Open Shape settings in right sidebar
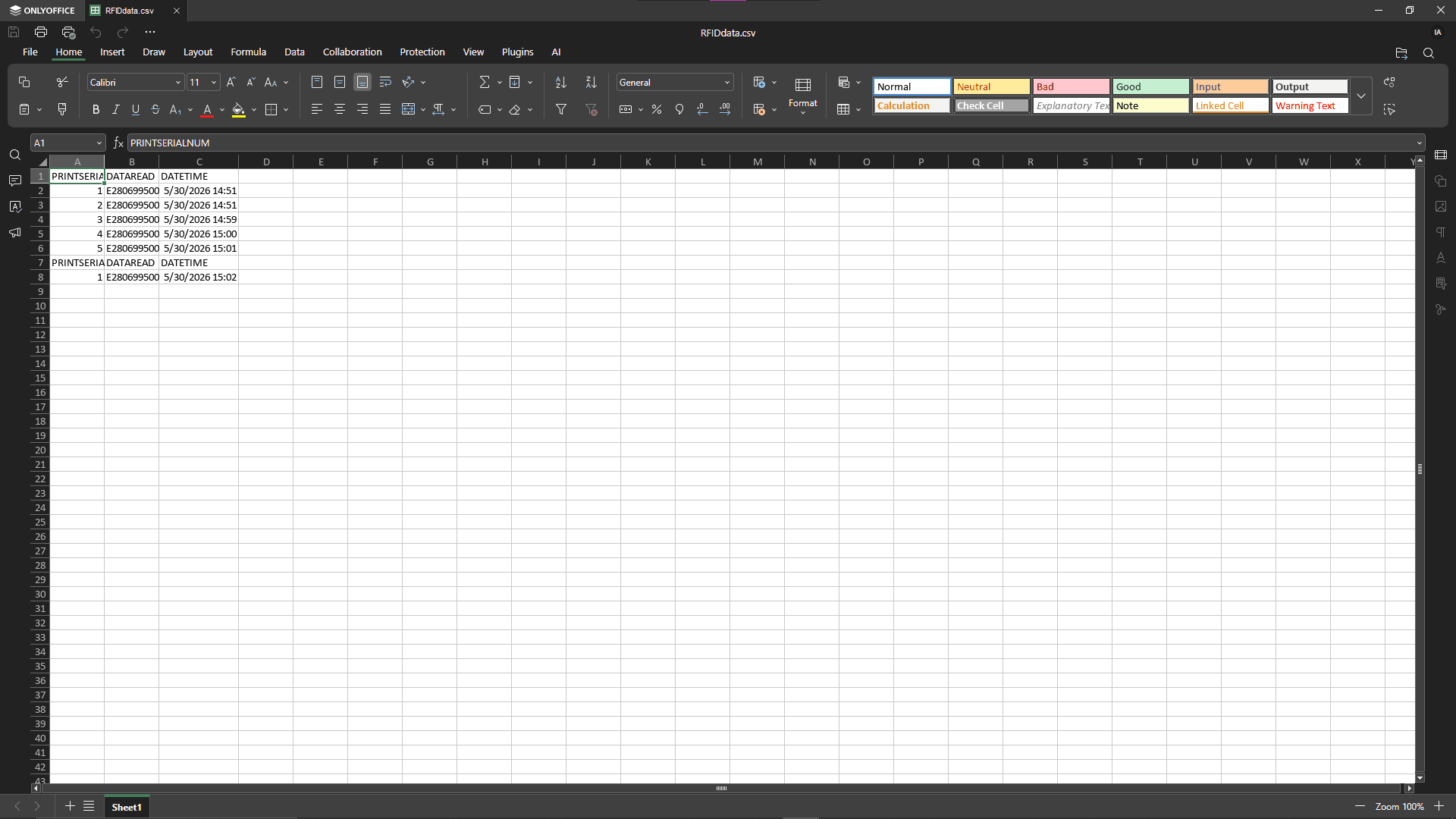The image size is (1456, 819). 1441,180
